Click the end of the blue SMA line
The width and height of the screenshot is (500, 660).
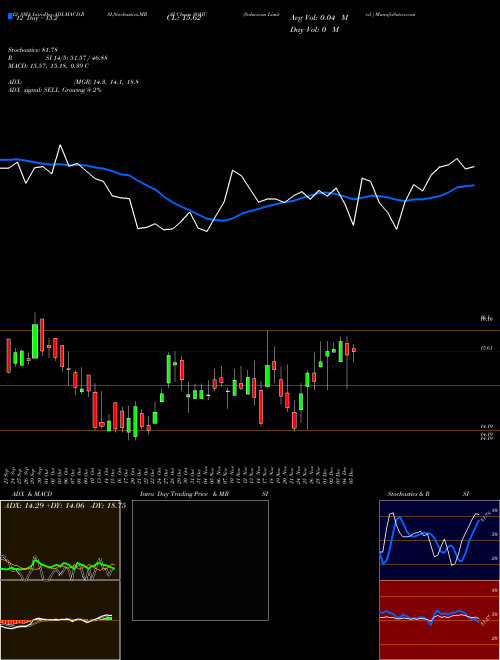[x=473, y=185]
